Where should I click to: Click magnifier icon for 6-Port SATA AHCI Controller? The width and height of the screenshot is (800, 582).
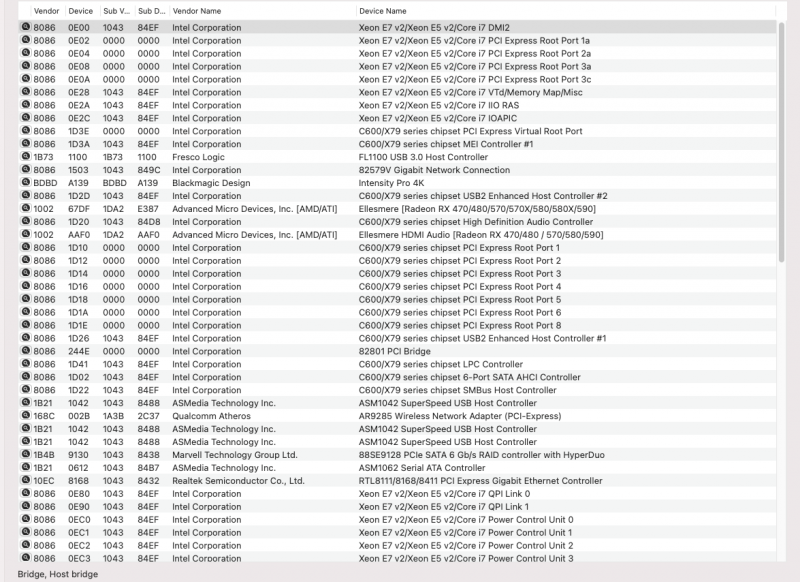pos(26,376)
